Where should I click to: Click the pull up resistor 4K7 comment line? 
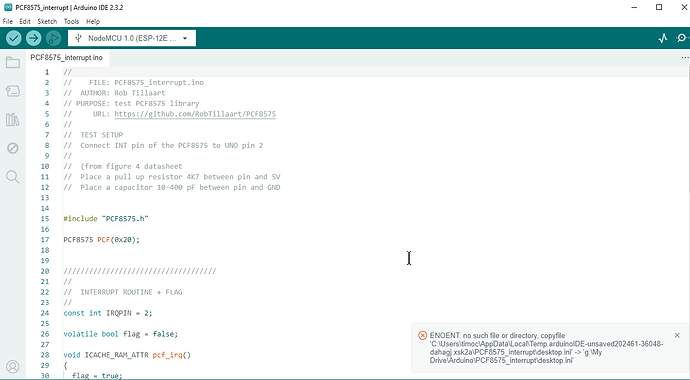click(x=172, y=177)
